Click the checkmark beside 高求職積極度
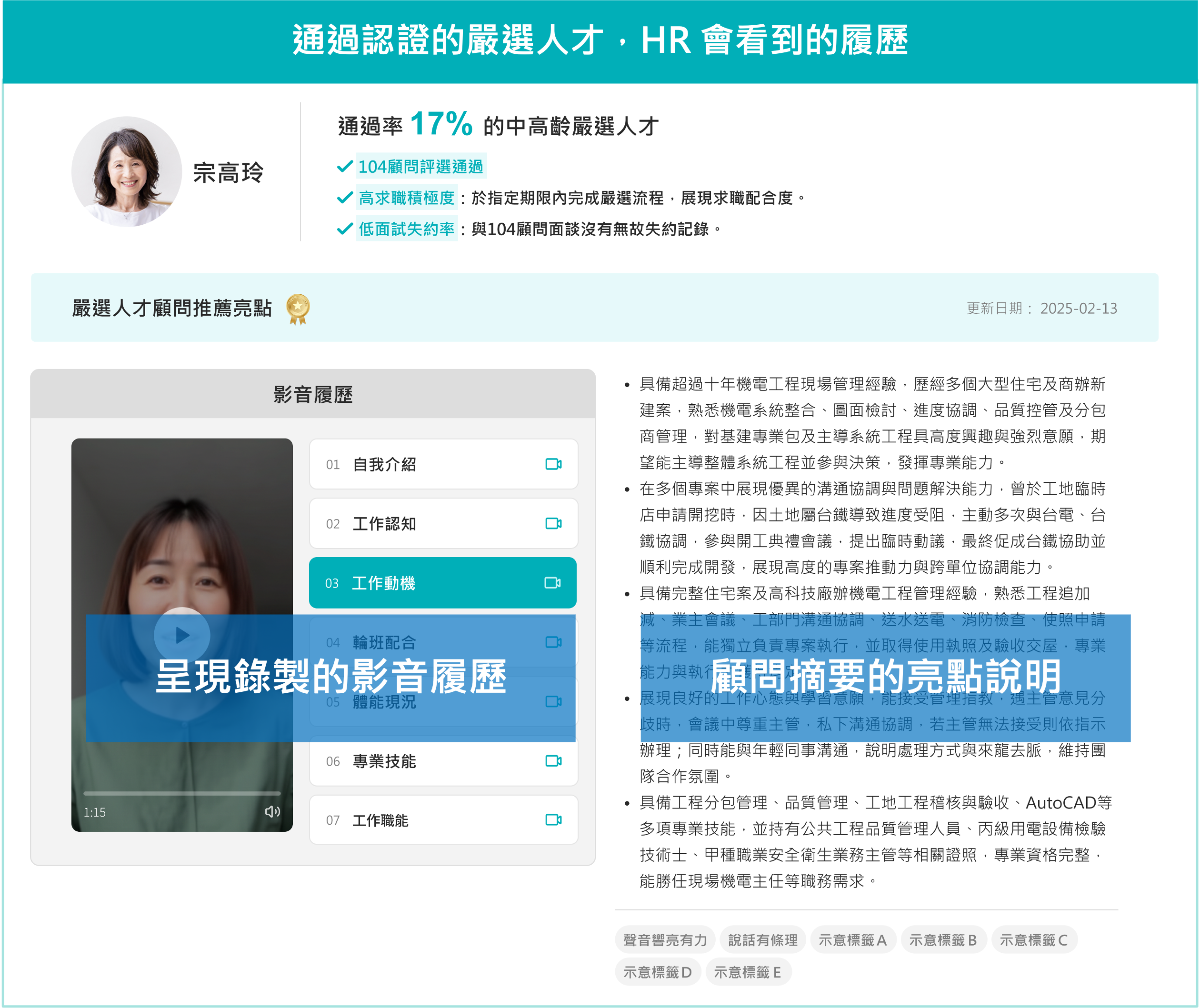The height and width of the screenshot is (1008, 1200). (345, 198)
